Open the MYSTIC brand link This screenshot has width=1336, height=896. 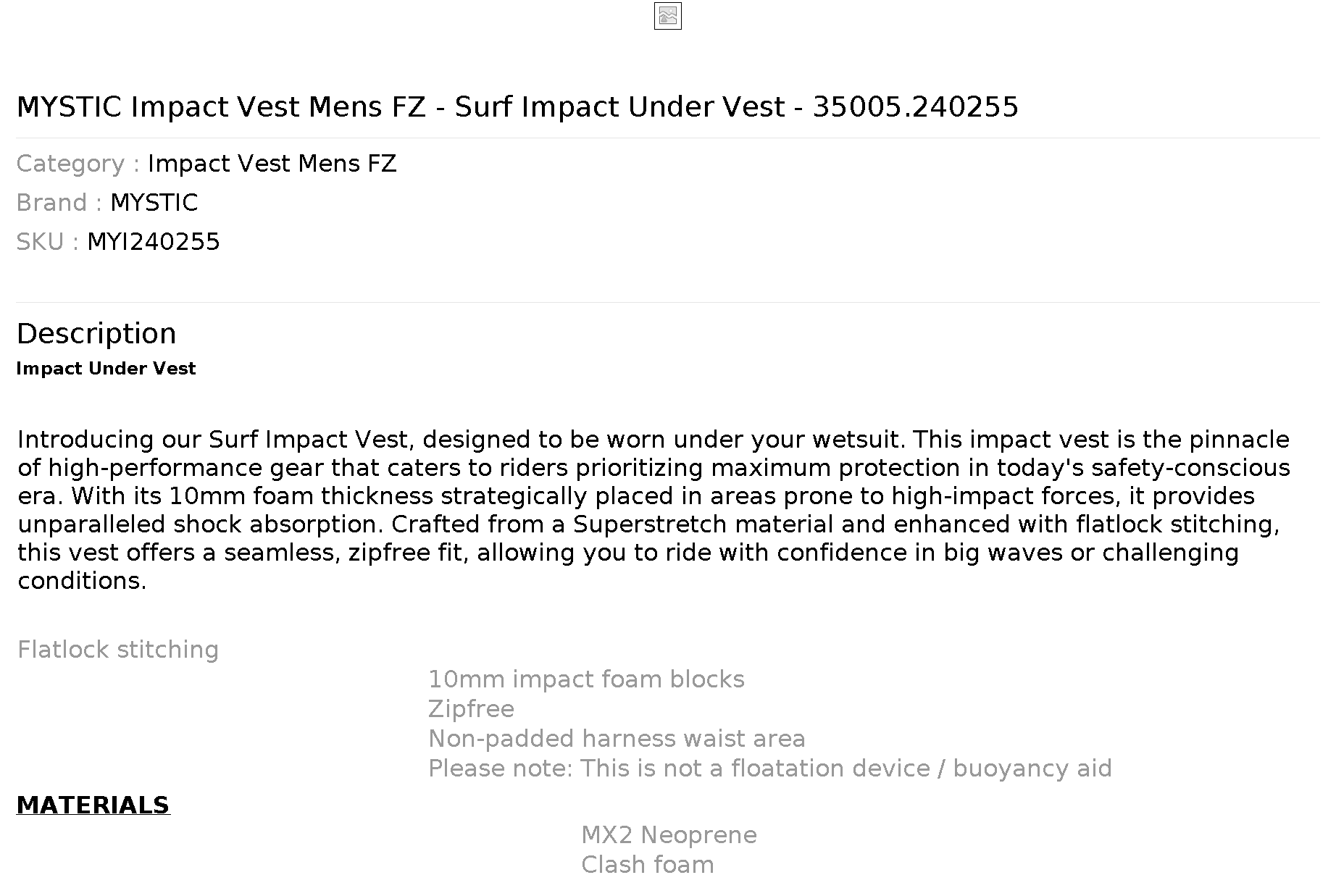[154, 203]
